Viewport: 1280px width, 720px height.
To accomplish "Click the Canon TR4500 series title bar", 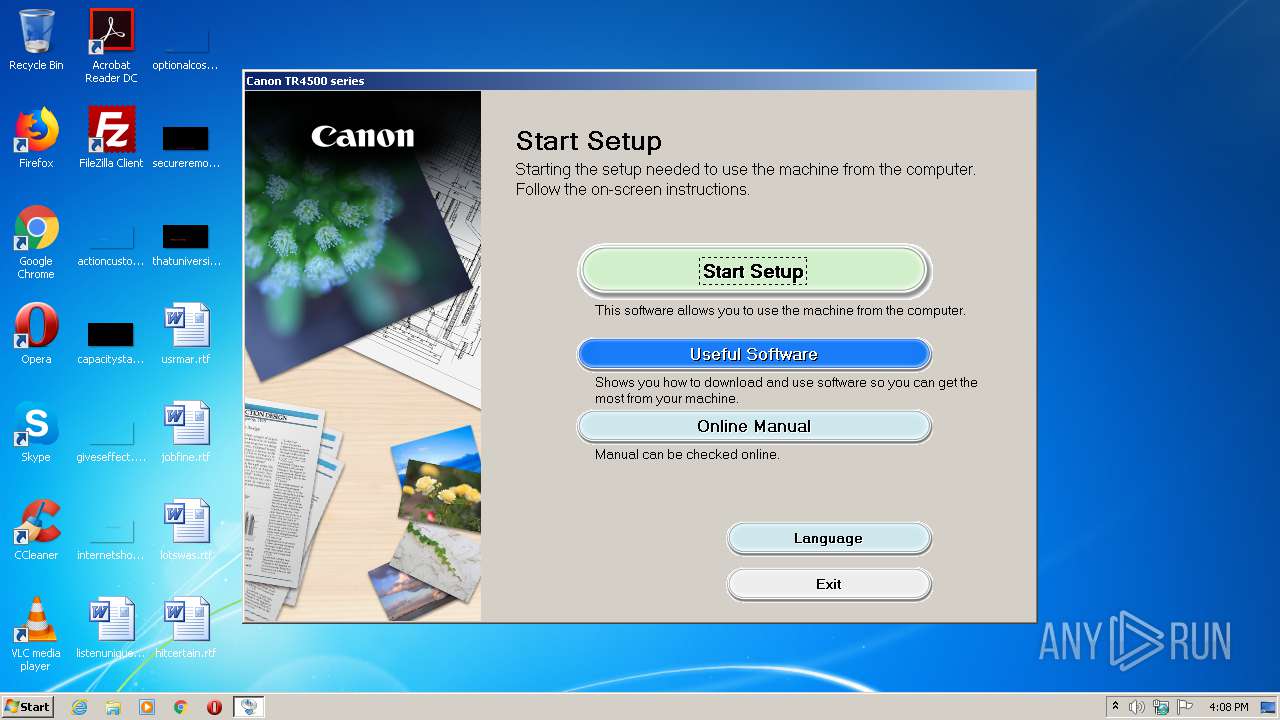I will [640, 81].
